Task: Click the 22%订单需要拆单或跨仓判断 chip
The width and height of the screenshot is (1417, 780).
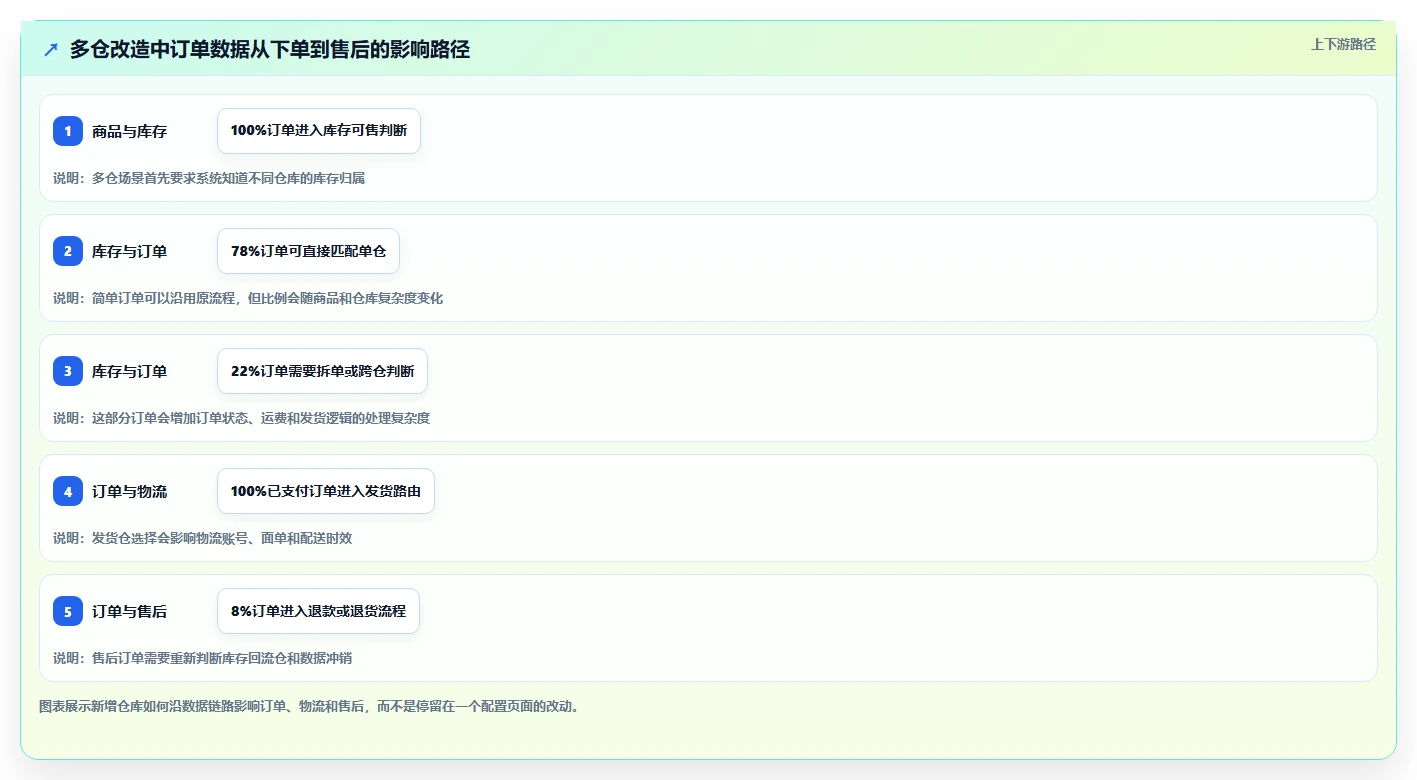Action: click(322, 371)
